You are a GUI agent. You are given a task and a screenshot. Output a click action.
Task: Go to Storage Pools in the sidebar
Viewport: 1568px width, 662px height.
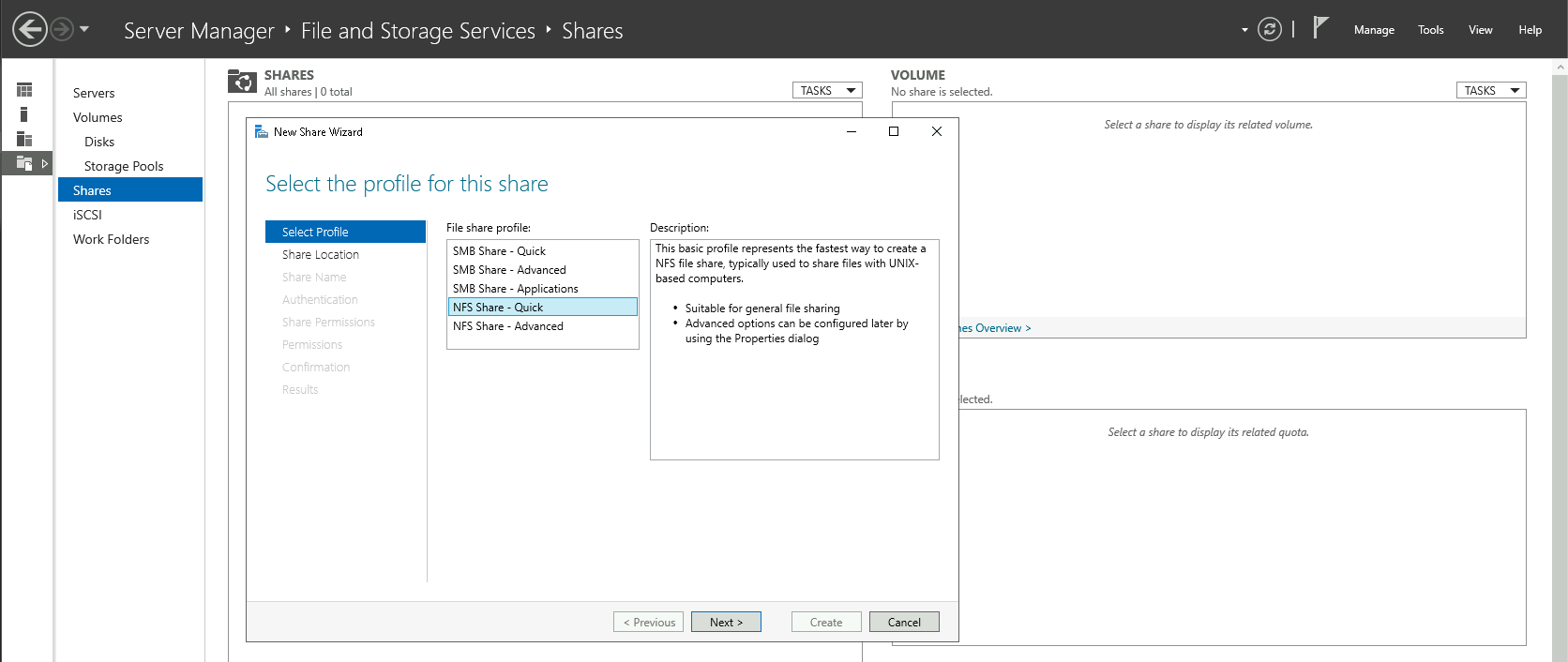124,166
